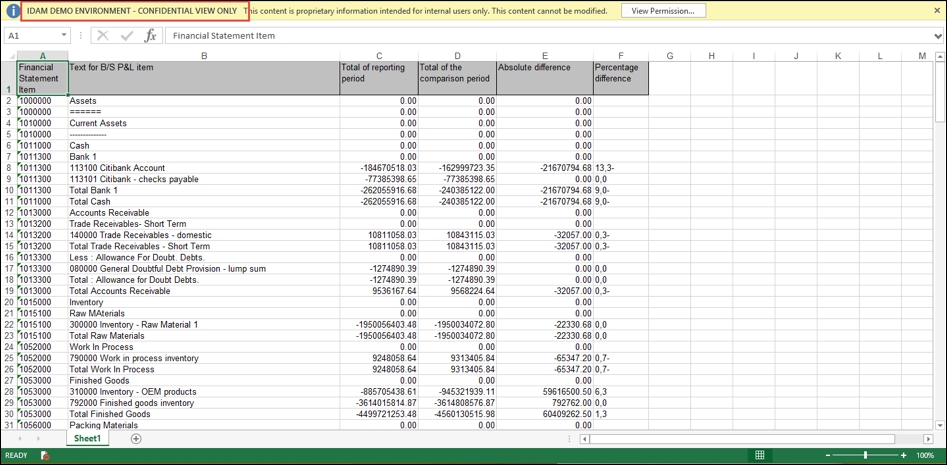Screen dimensions: 947x465
Task: Select column G header
Action: click(x=670, y=56)
